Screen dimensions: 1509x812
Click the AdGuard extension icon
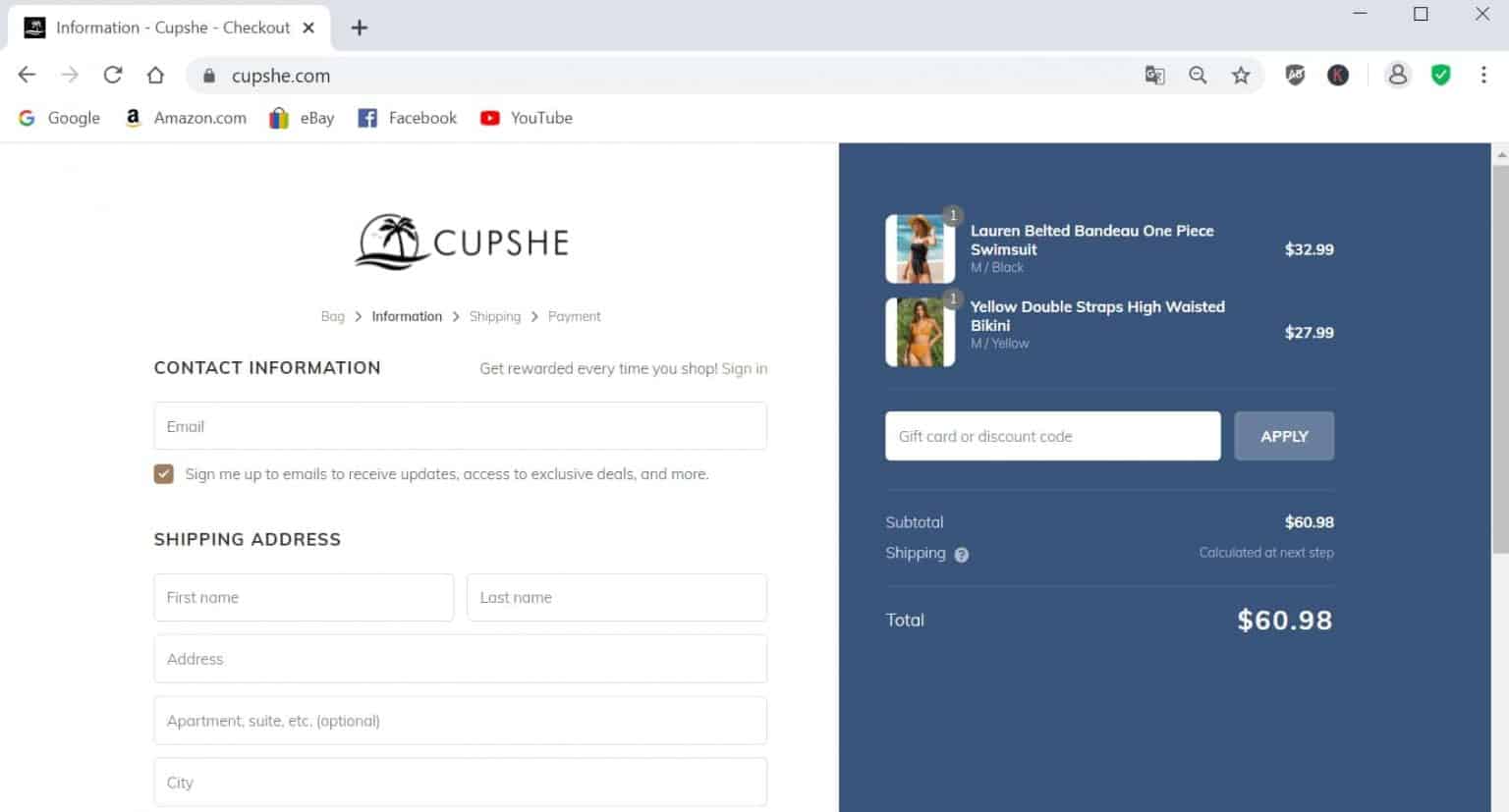[1296, 75]
